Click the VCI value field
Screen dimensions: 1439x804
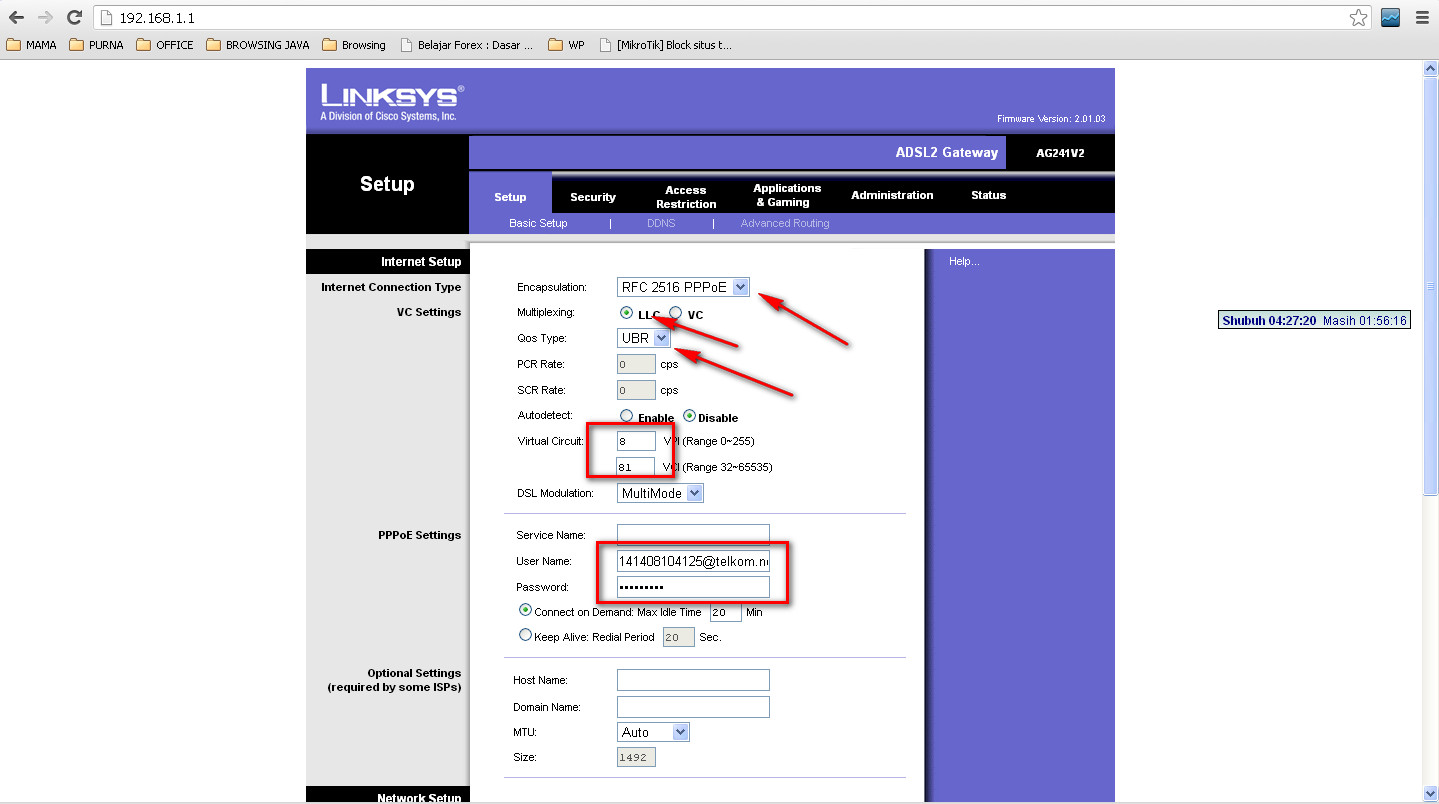coord(636,467)
